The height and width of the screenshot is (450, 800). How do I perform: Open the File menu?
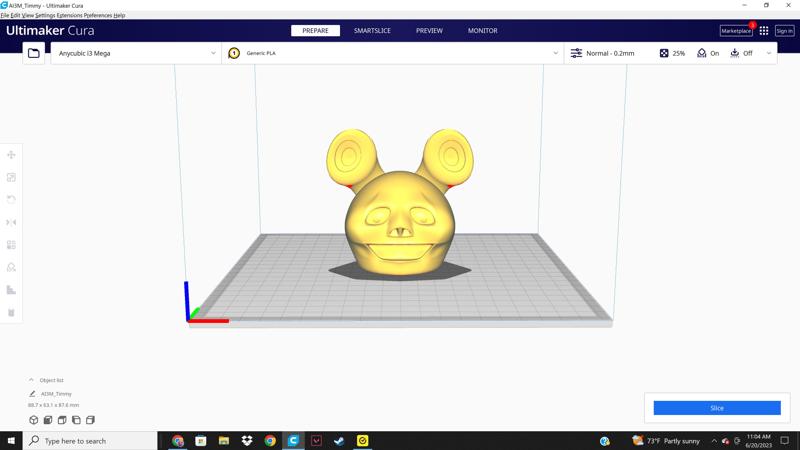click(x=5, y=15)
